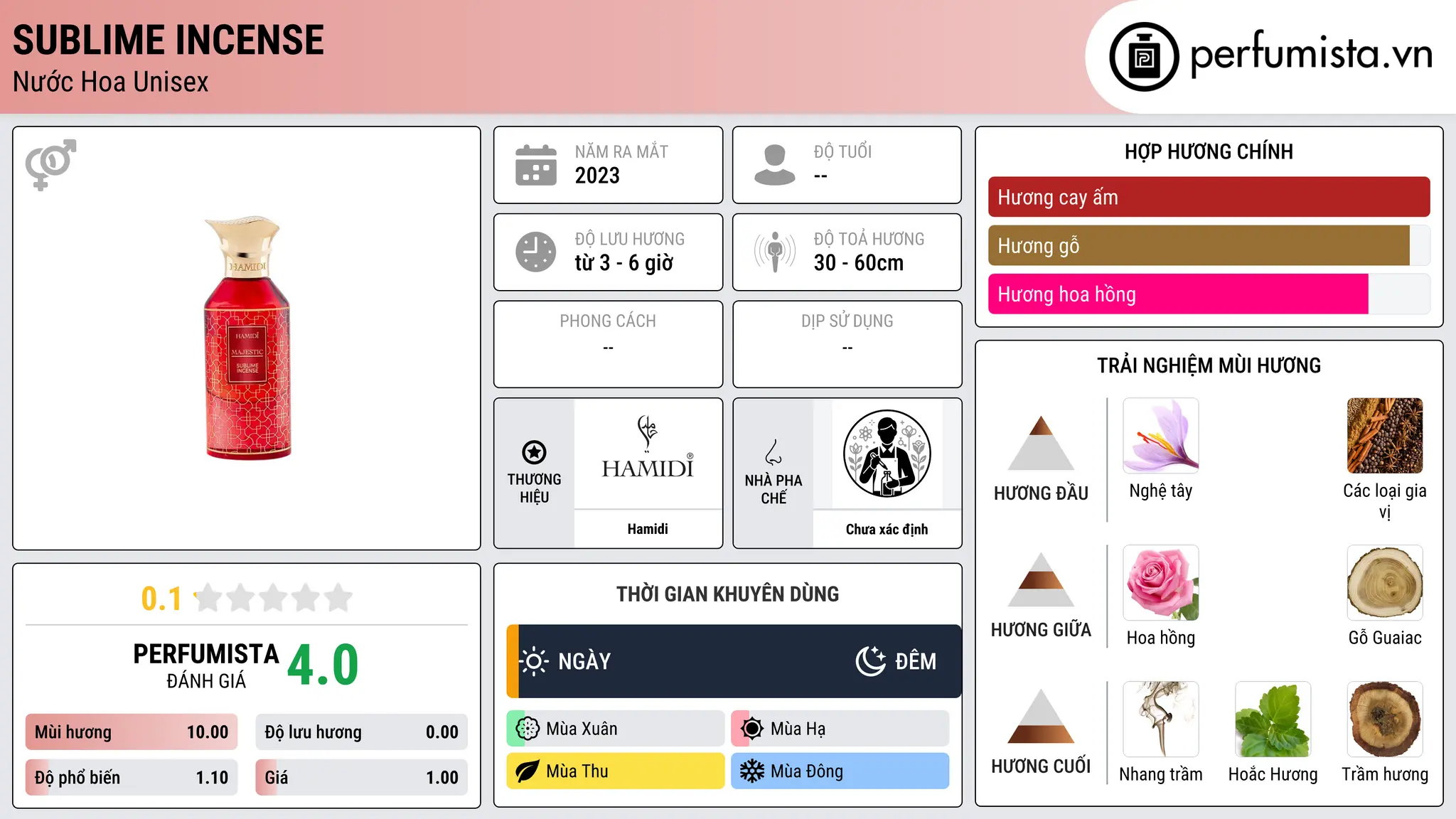The width and height of the screenshot is (1456, 819).
Task: Open the Nhang trầm incense note image
Action: click(1161, 719)
